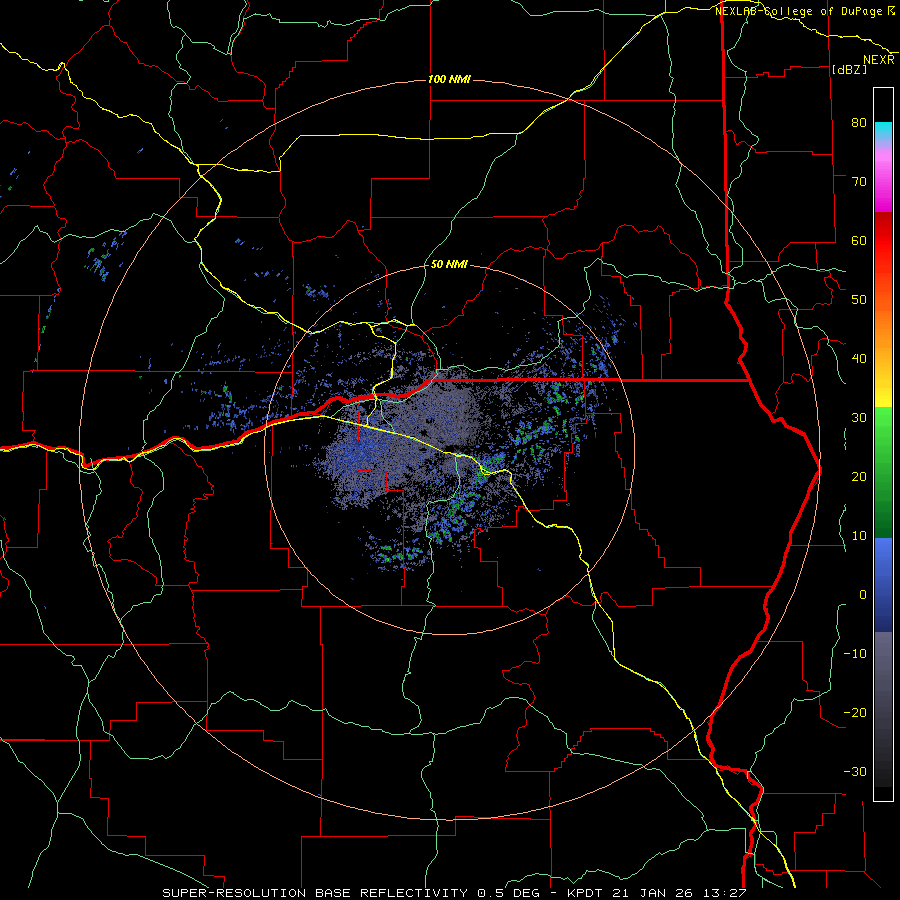Click the 'SUPER-RESOLUTION BASE REFLECTIVITY 0.5 DEG' caption
The width and height of the screenshot is (900, 900).
[351, 893]
